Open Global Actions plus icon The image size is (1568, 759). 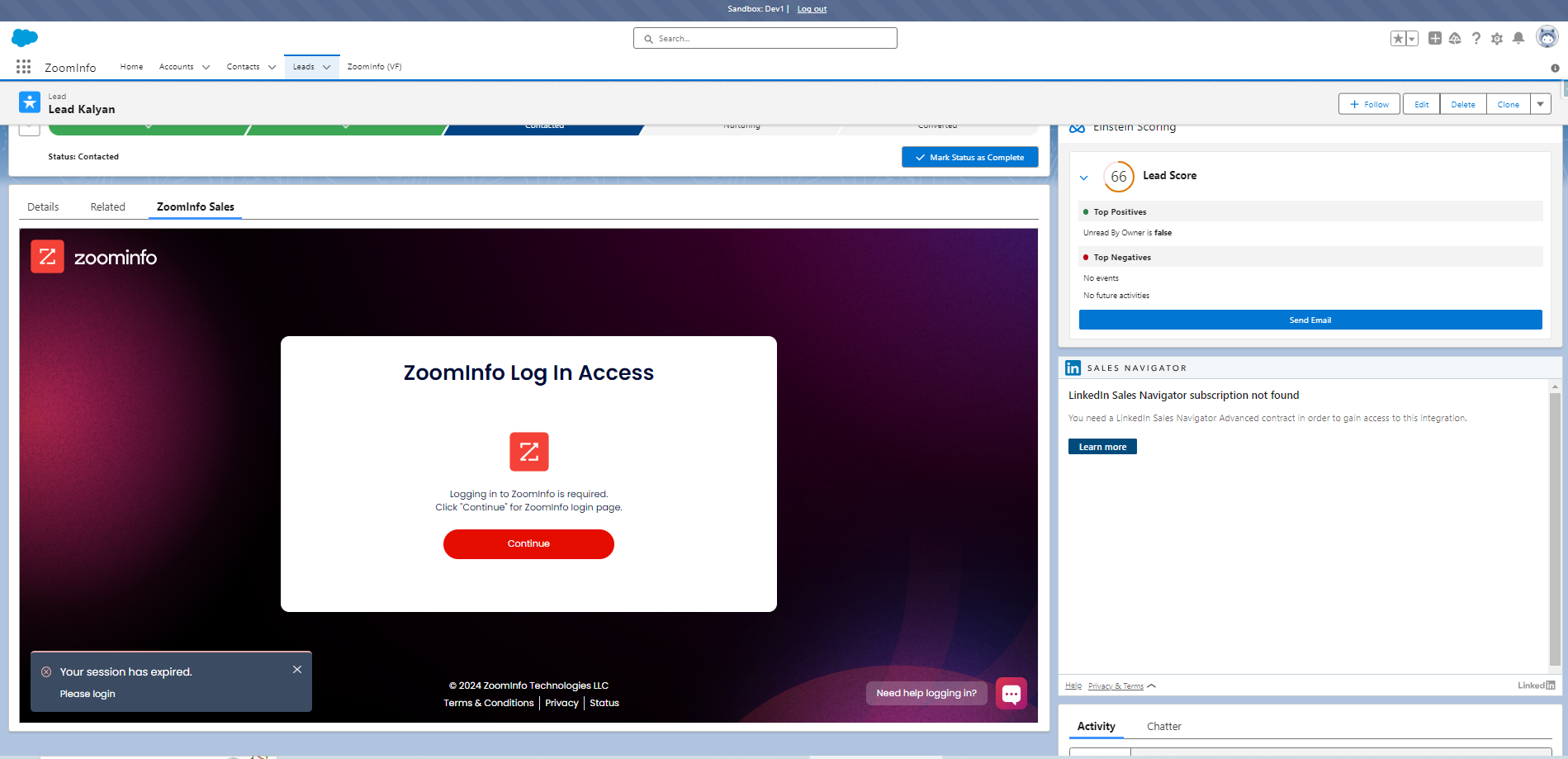[1435, 38]
